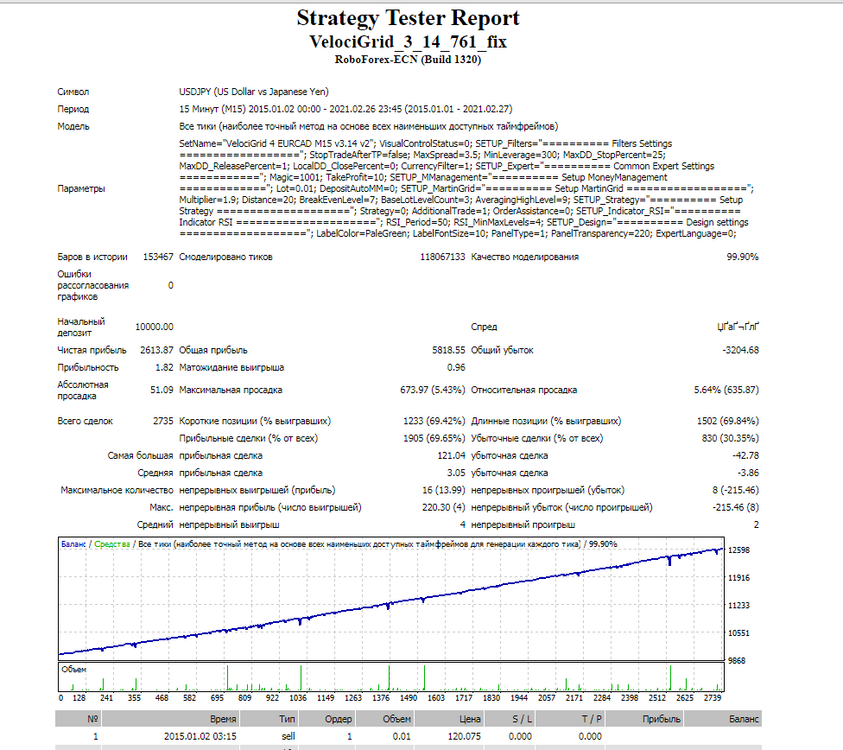
Task: Click the 'Модель' label
Action: [74, 126]
